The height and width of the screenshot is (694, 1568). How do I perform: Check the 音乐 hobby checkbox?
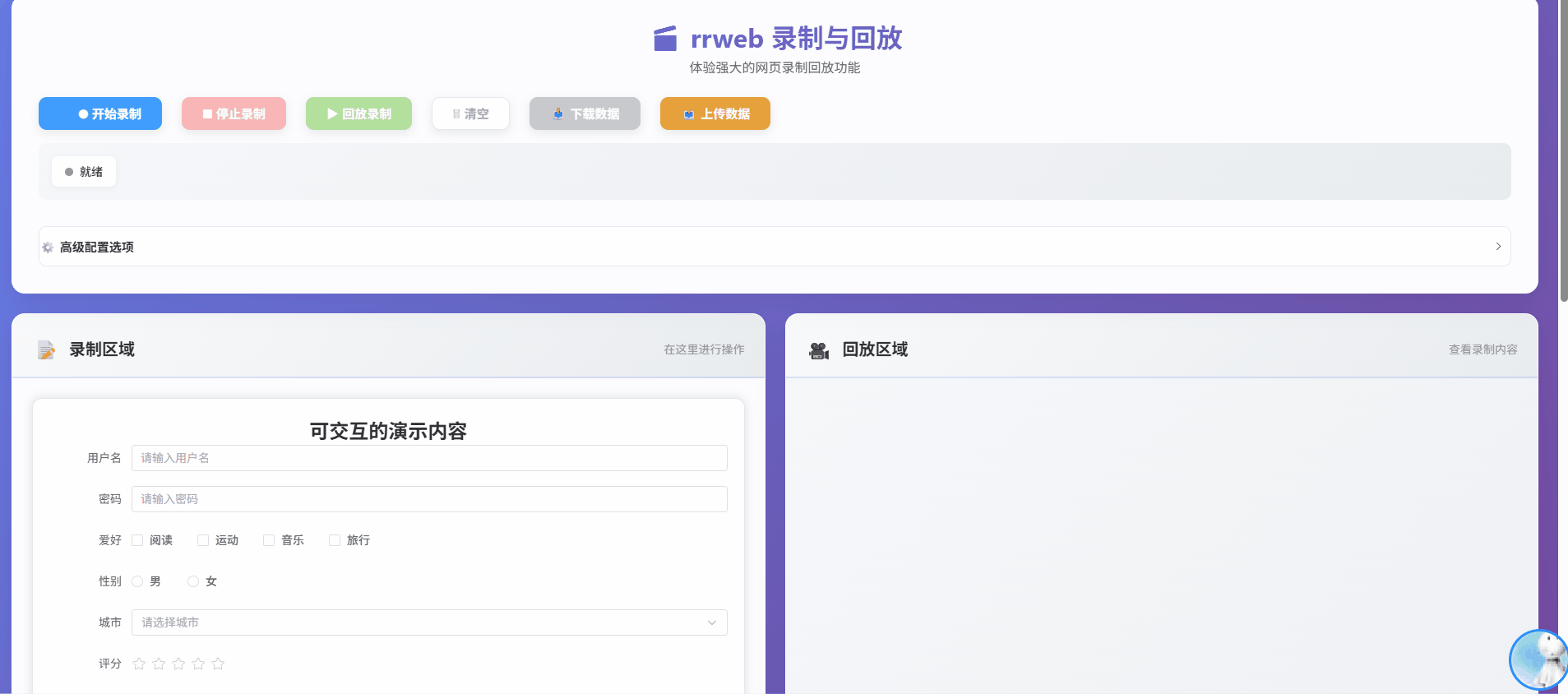coord(269,540)
